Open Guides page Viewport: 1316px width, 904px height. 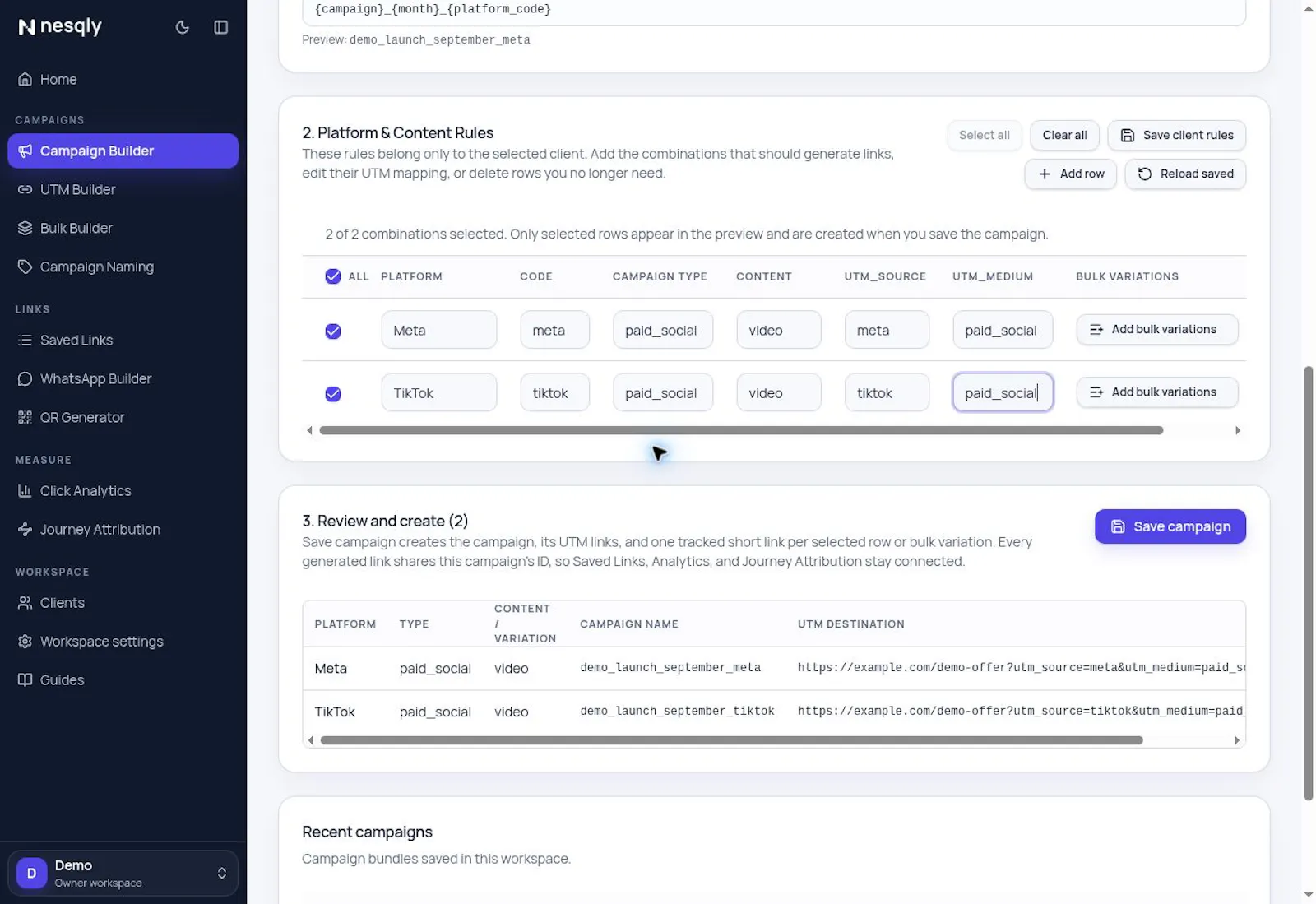123,679
